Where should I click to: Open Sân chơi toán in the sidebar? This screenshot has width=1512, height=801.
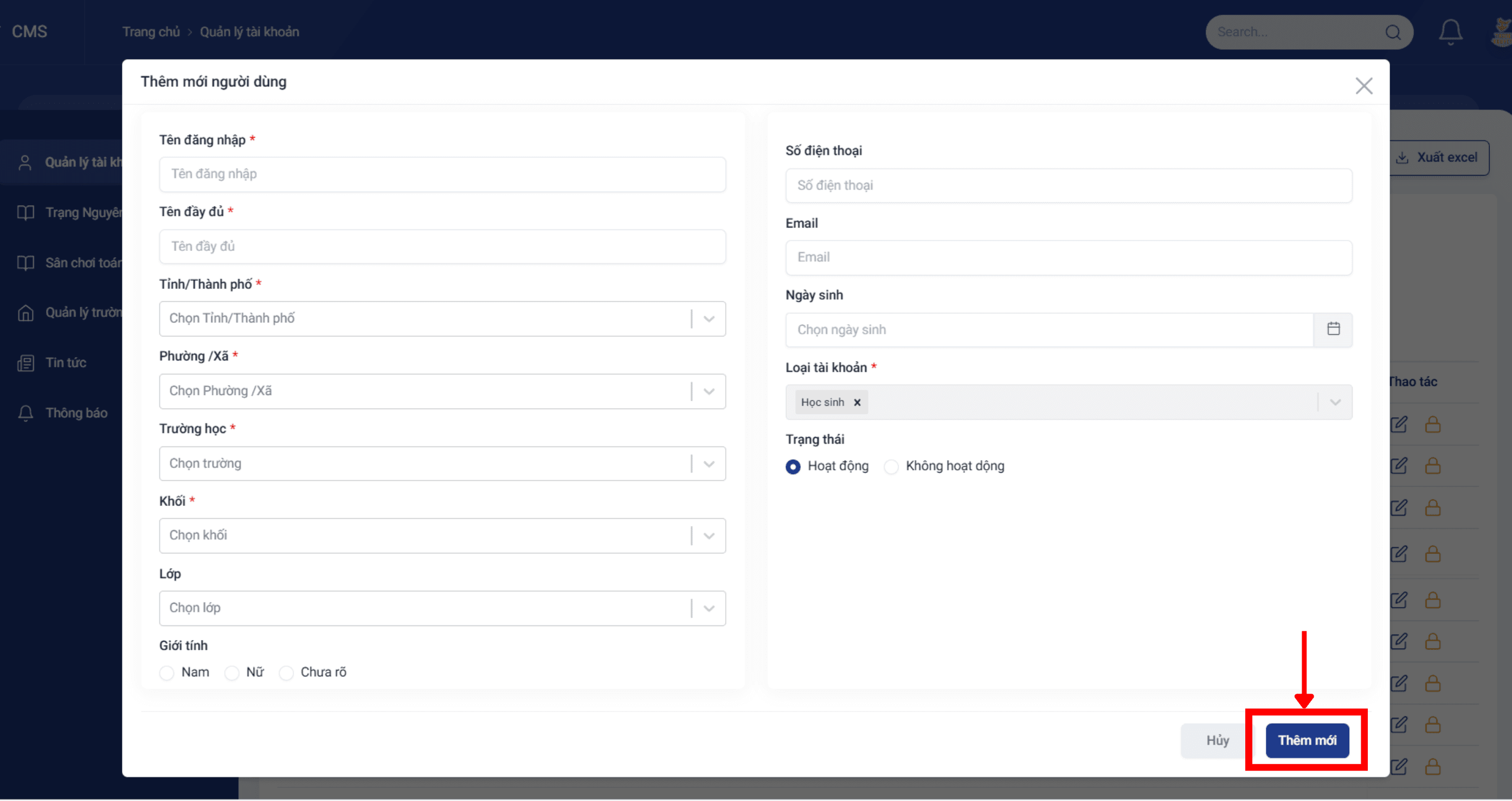point(70,263)
